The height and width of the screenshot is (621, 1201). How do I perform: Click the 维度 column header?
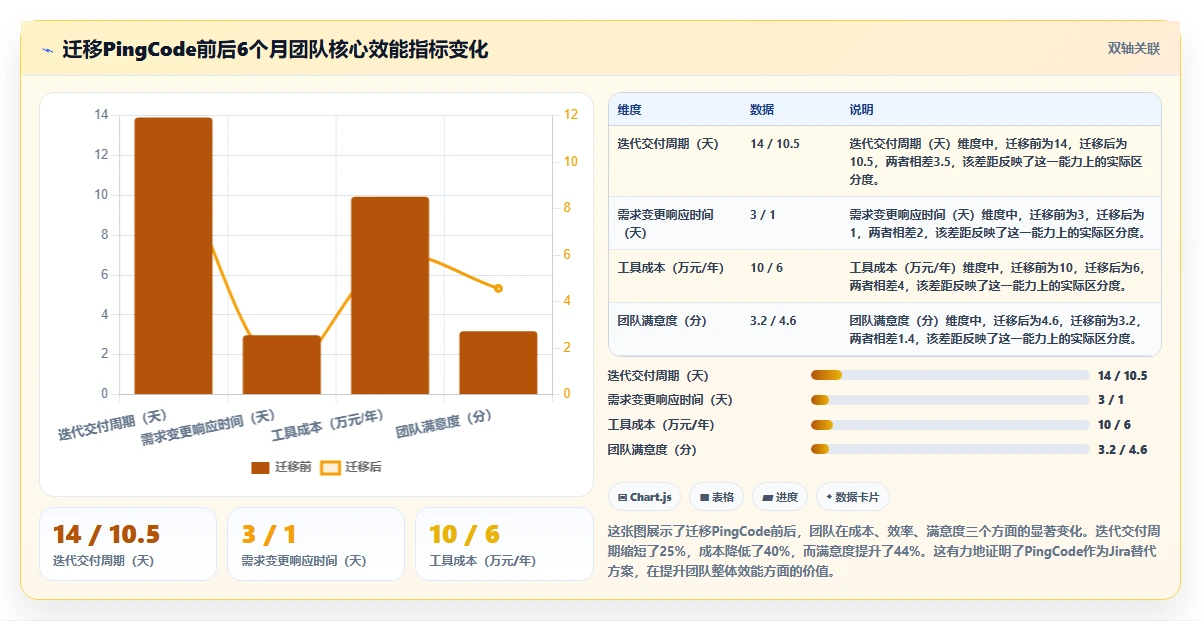click(x=630, y=109)
